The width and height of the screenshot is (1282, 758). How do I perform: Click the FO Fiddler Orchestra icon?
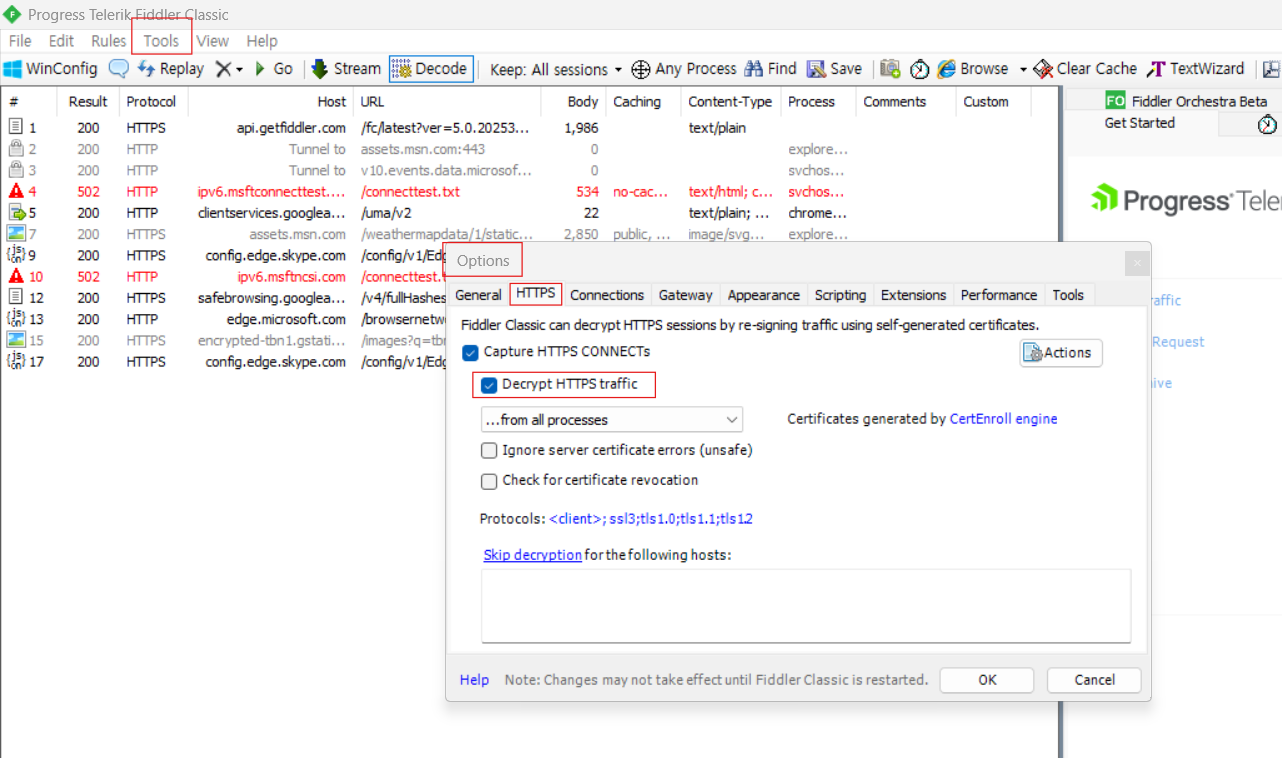point(1116,101)
